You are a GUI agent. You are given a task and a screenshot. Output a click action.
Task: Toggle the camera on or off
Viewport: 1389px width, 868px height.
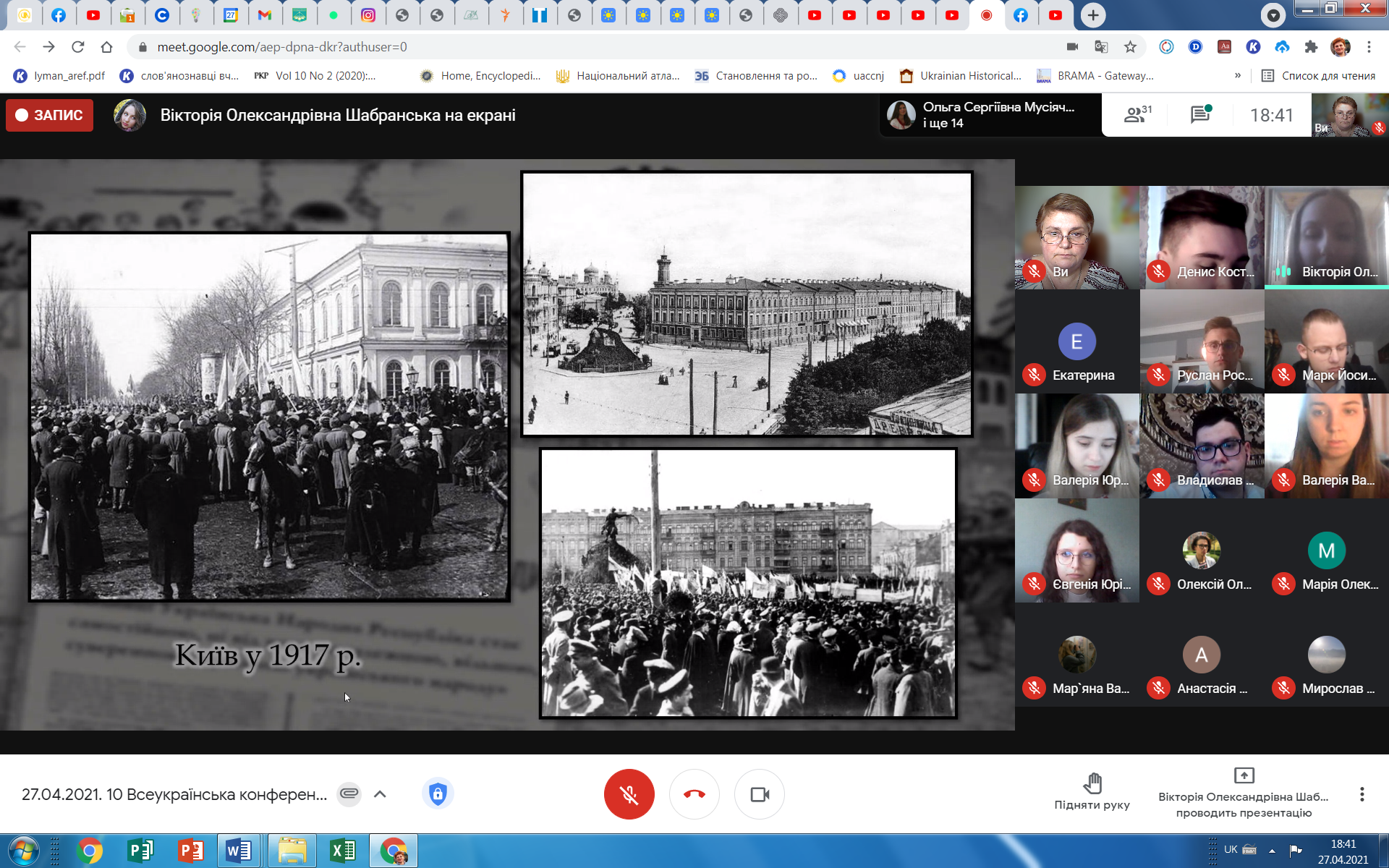[x=759, y=794]
